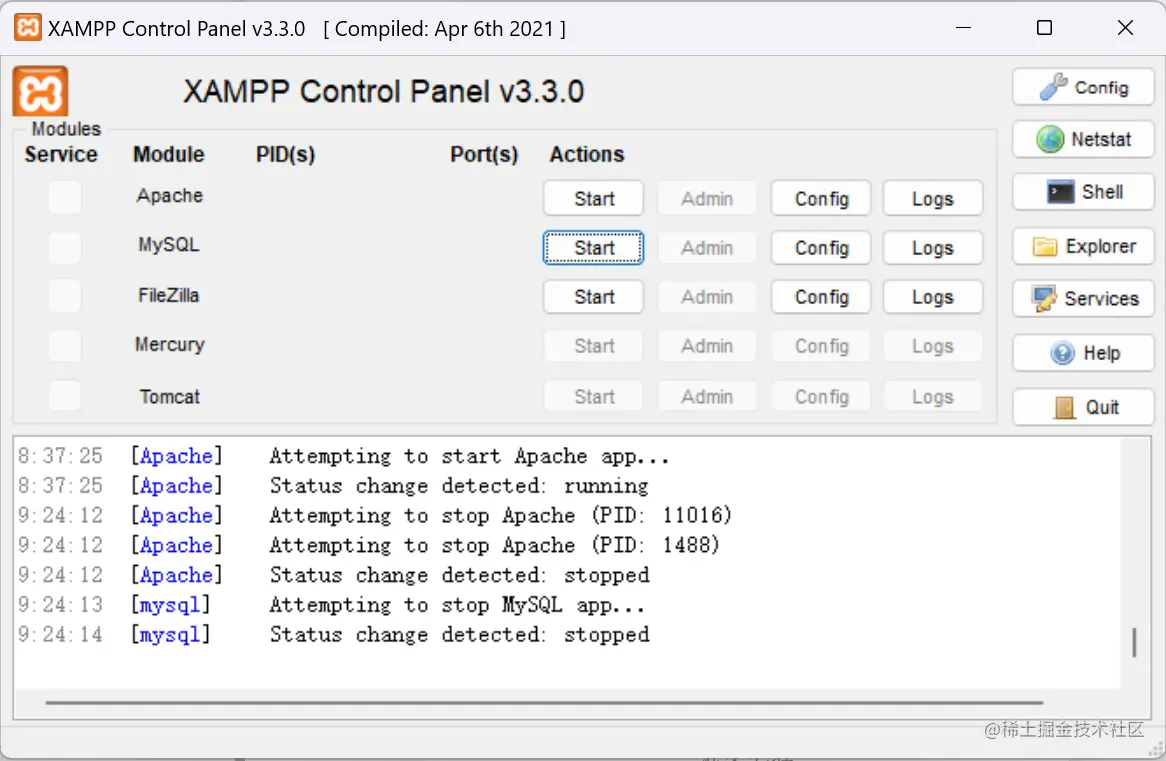Open the Apache Admin button
Screen dimensions: 1166x761
(x=707, y=199)
